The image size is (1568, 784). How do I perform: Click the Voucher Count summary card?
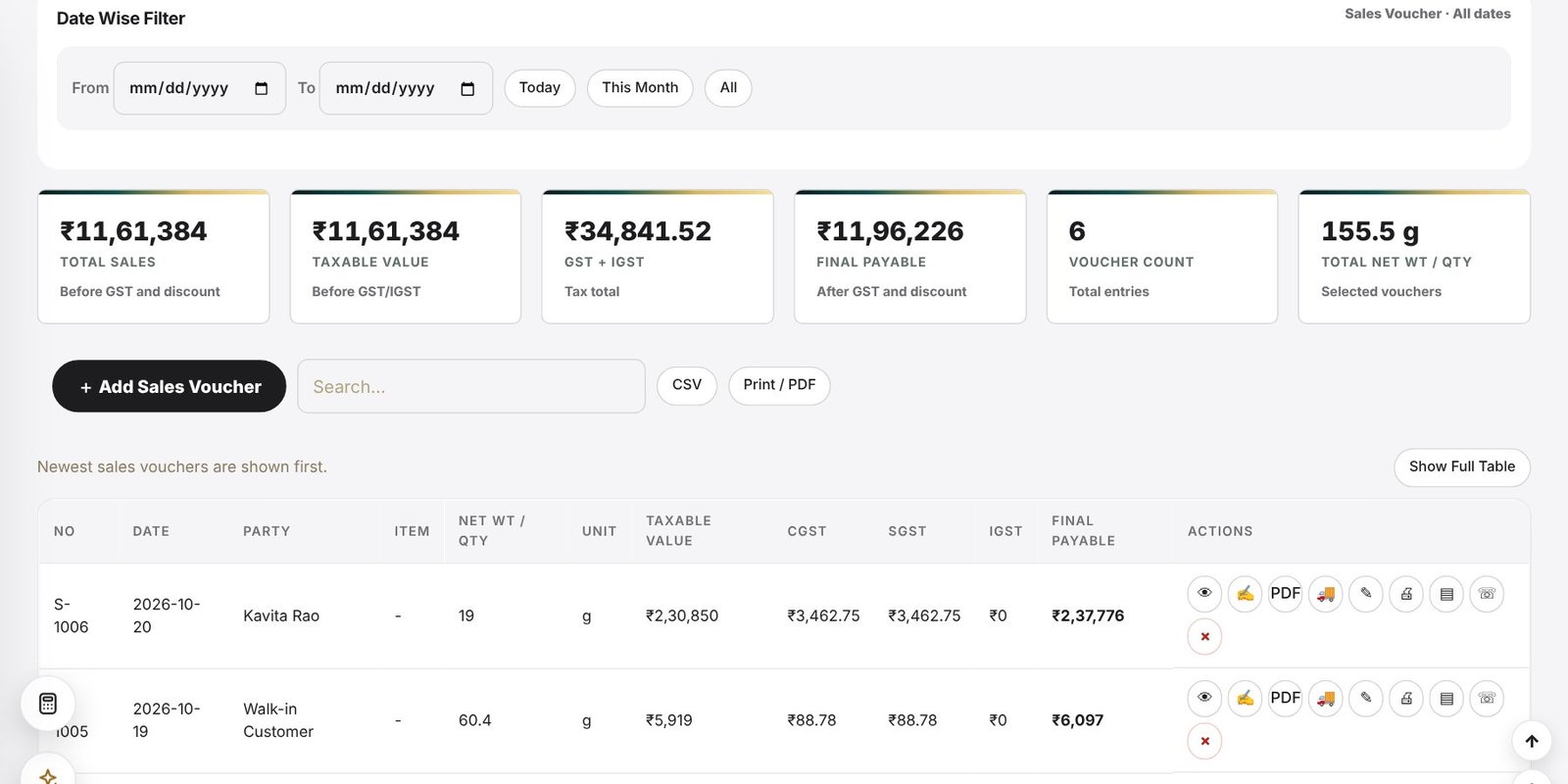pyautogui.click(x=1162, y=257)
